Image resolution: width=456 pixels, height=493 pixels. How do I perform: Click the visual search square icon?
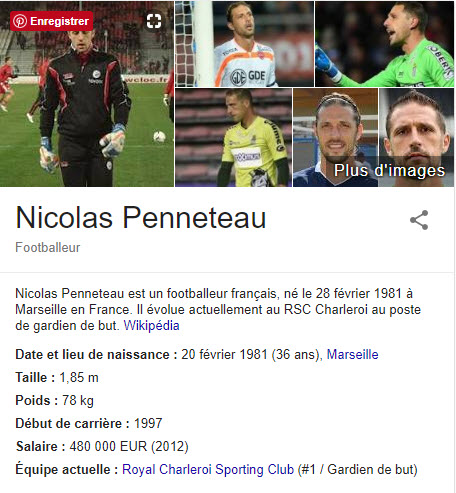154,21
